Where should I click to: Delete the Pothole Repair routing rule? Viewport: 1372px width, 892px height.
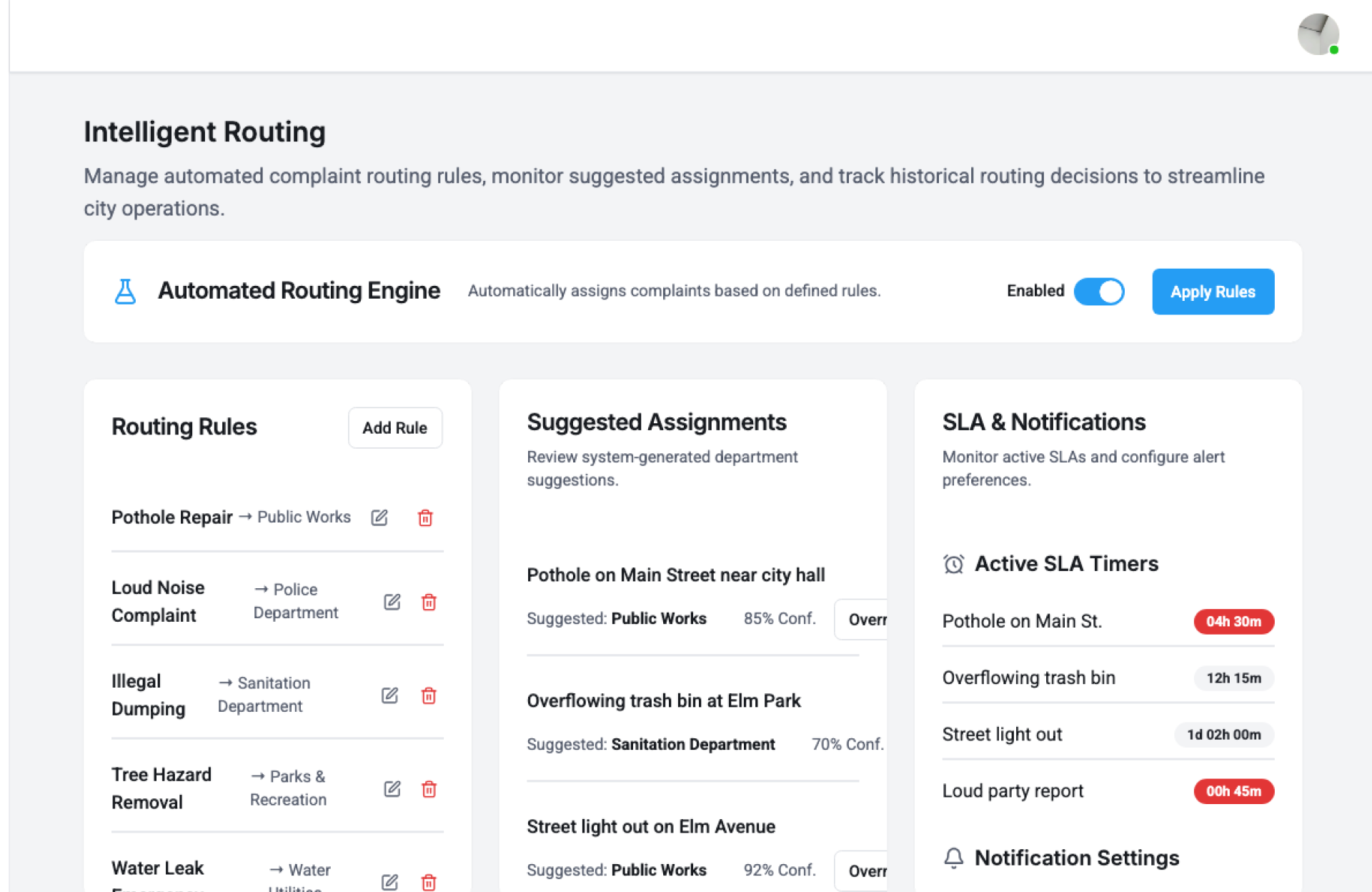425,517
